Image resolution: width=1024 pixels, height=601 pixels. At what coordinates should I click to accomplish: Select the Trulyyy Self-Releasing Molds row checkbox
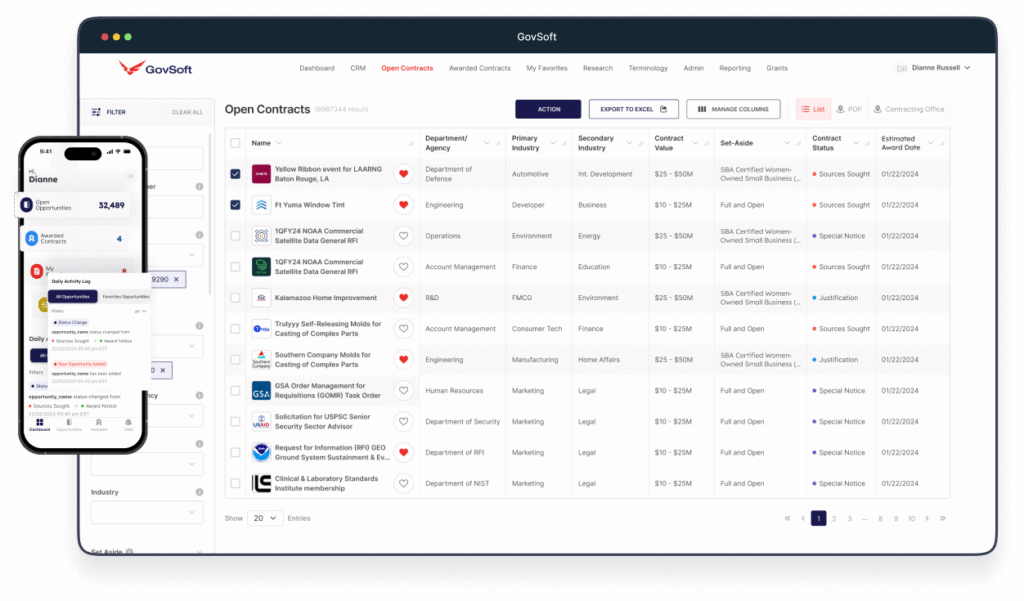click(x=235, y=329)
